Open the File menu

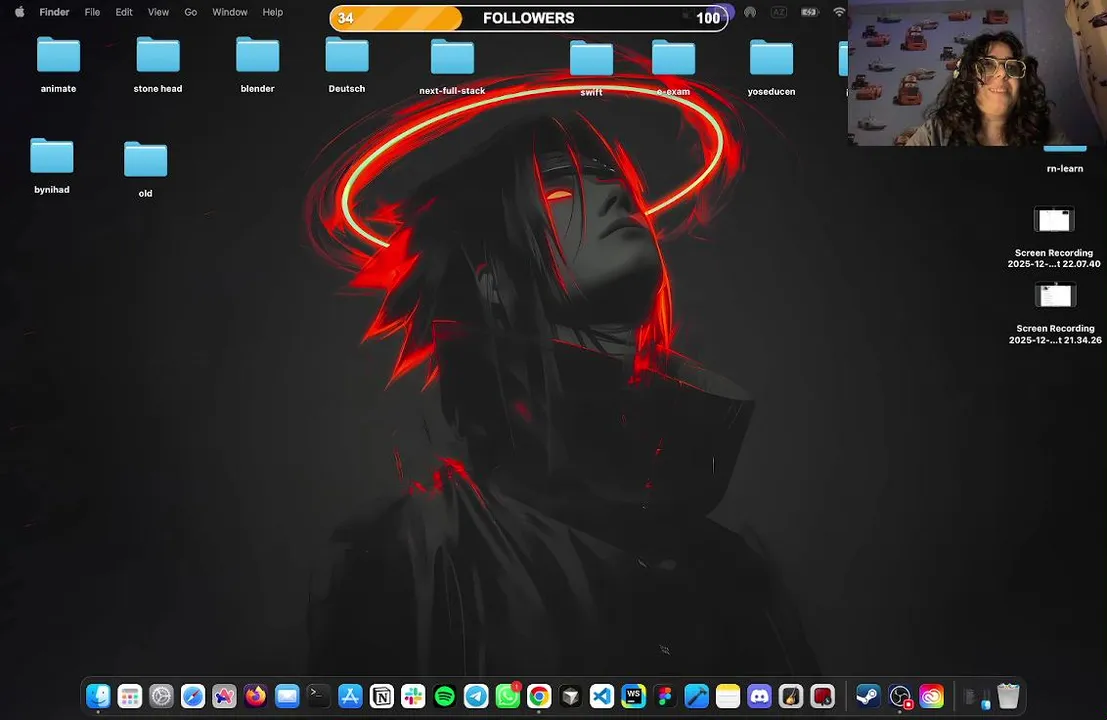click(x=92, y=12)
